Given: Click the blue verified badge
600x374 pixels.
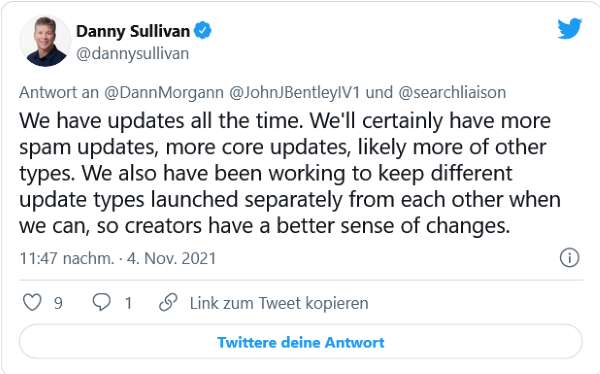Looking at the screenshot, I should click(203, 30).
